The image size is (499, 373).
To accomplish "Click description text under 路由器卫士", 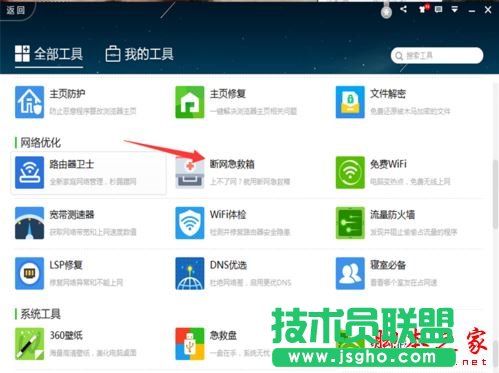I will [x=93, y=182].
